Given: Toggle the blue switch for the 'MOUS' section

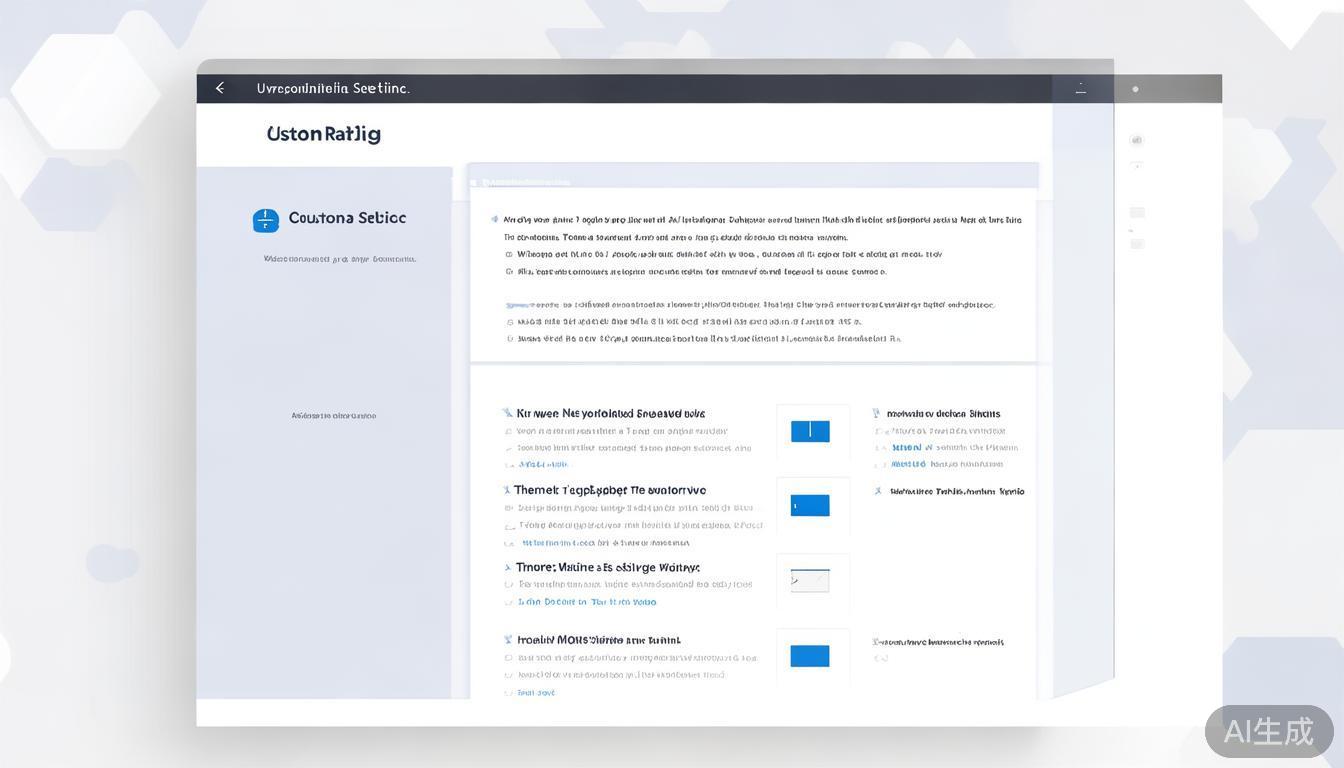Looking at the screenshot, I should tap(810, 656).
